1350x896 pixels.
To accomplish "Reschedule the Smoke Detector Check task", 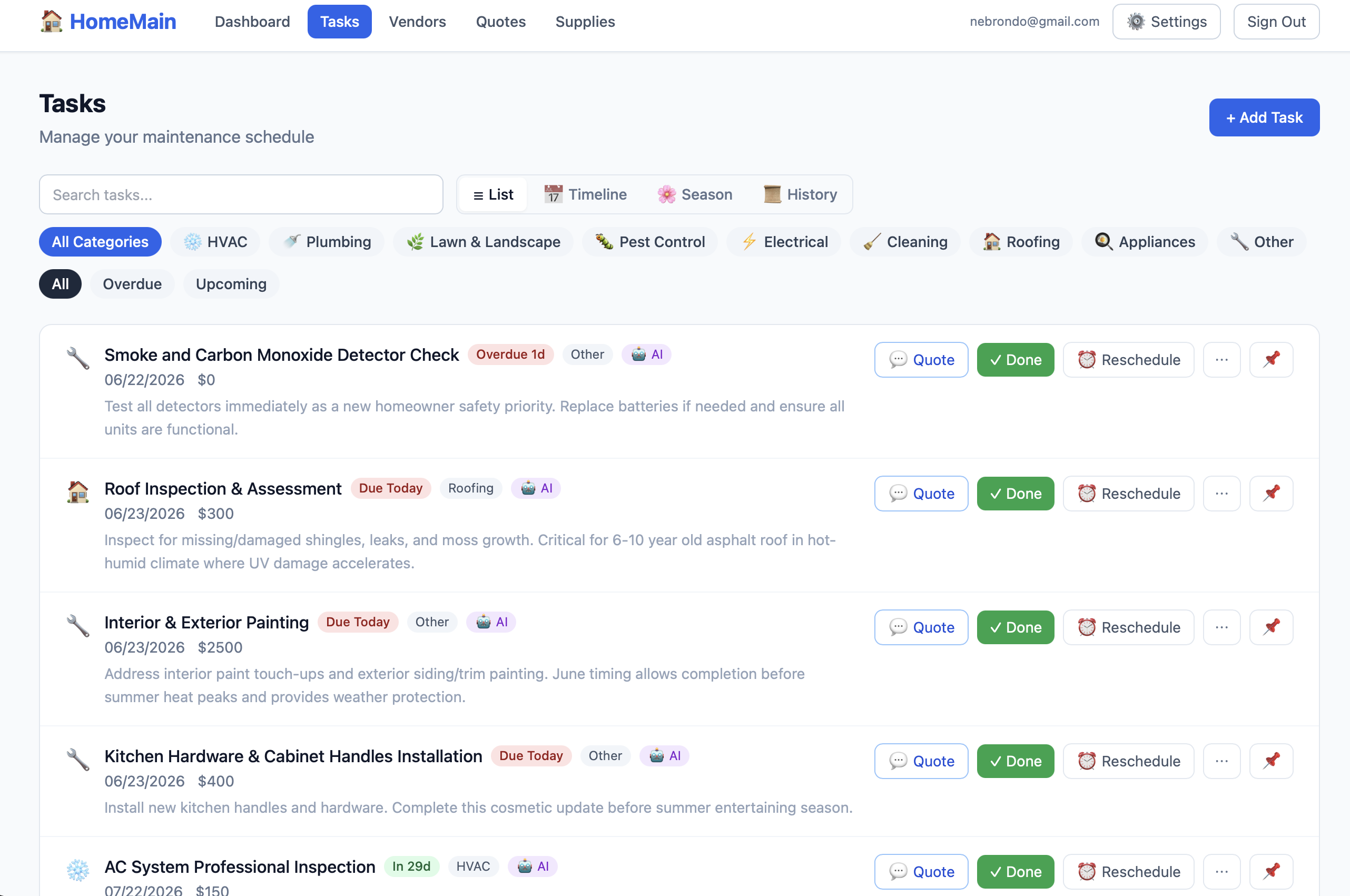I will click(1128, 359).
